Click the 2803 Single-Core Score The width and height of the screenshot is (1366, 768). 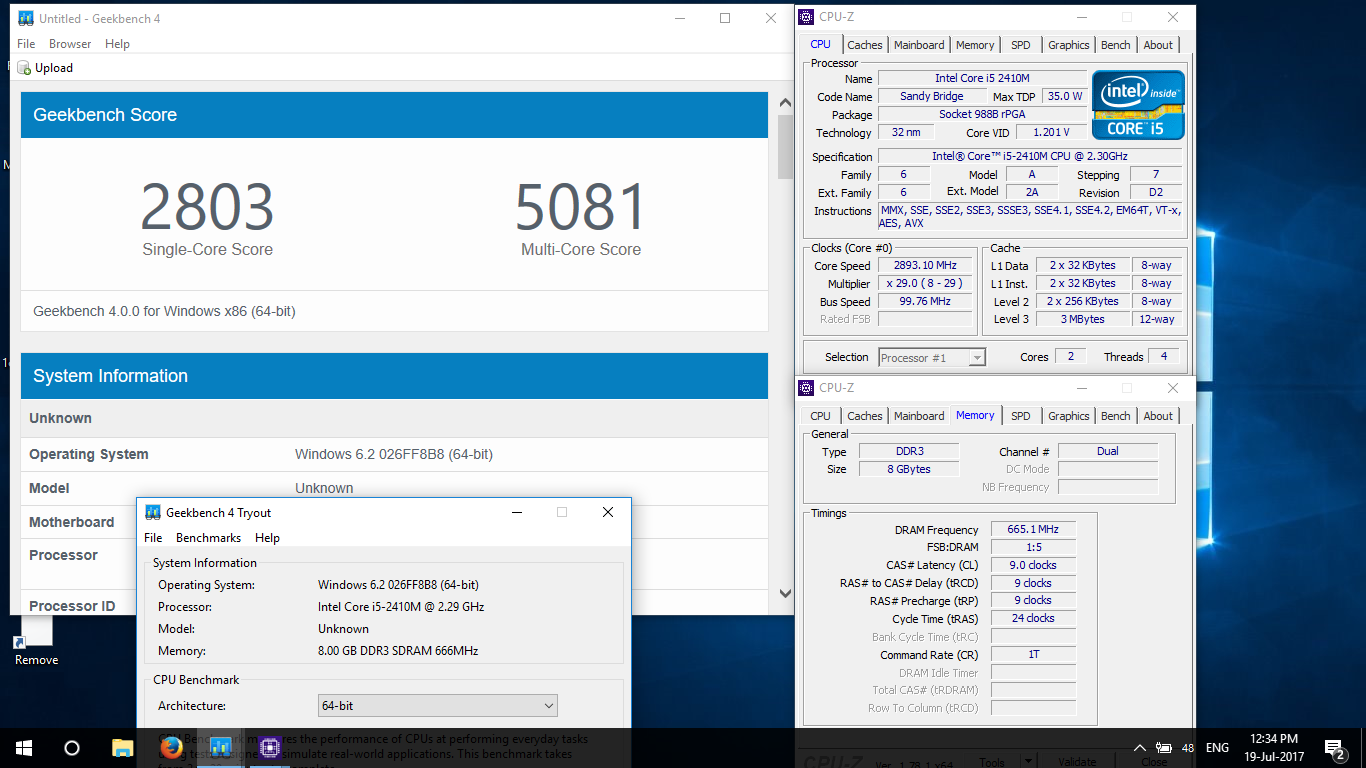(x=207, y=207)
